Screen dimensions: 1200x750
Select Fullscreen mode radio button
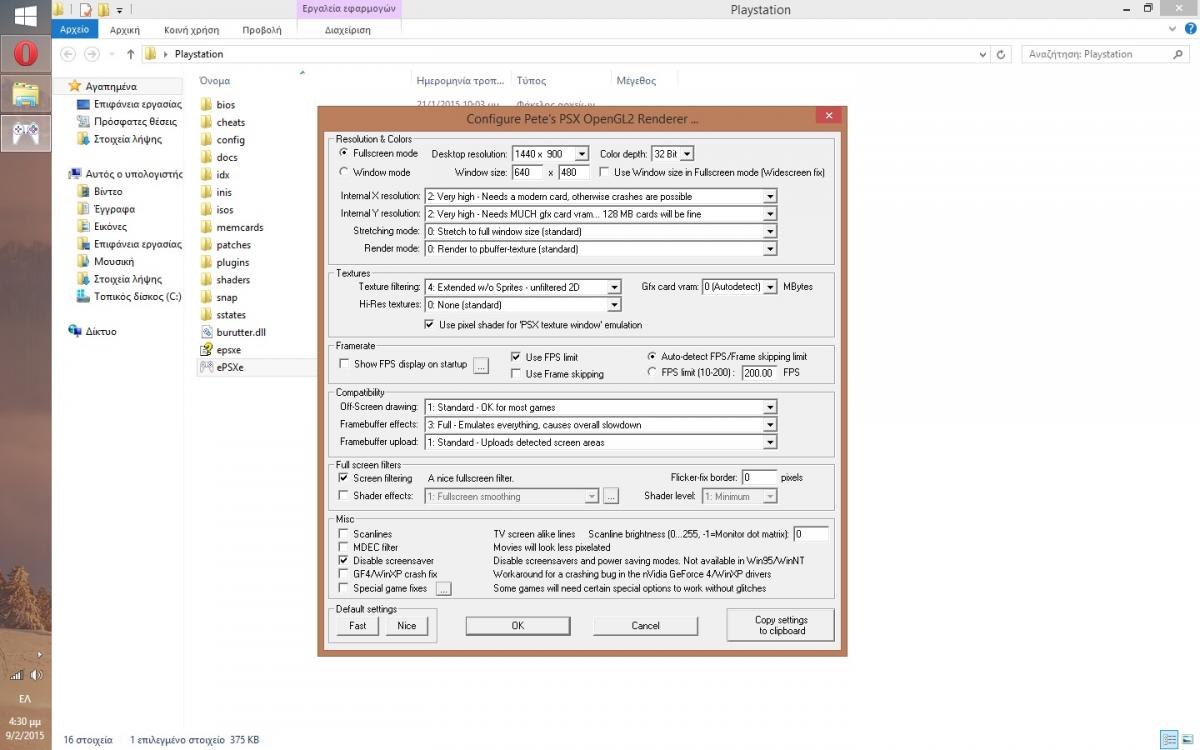[344, 153]
